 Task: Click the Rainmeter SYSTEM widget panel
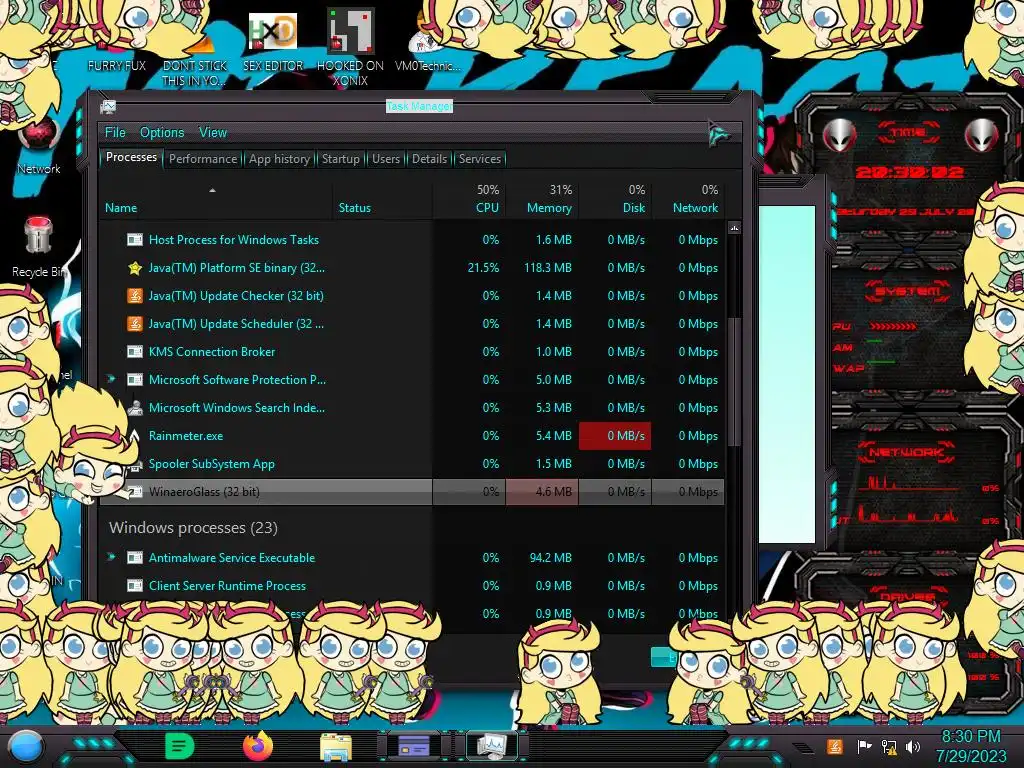click(x=909, y=327)
